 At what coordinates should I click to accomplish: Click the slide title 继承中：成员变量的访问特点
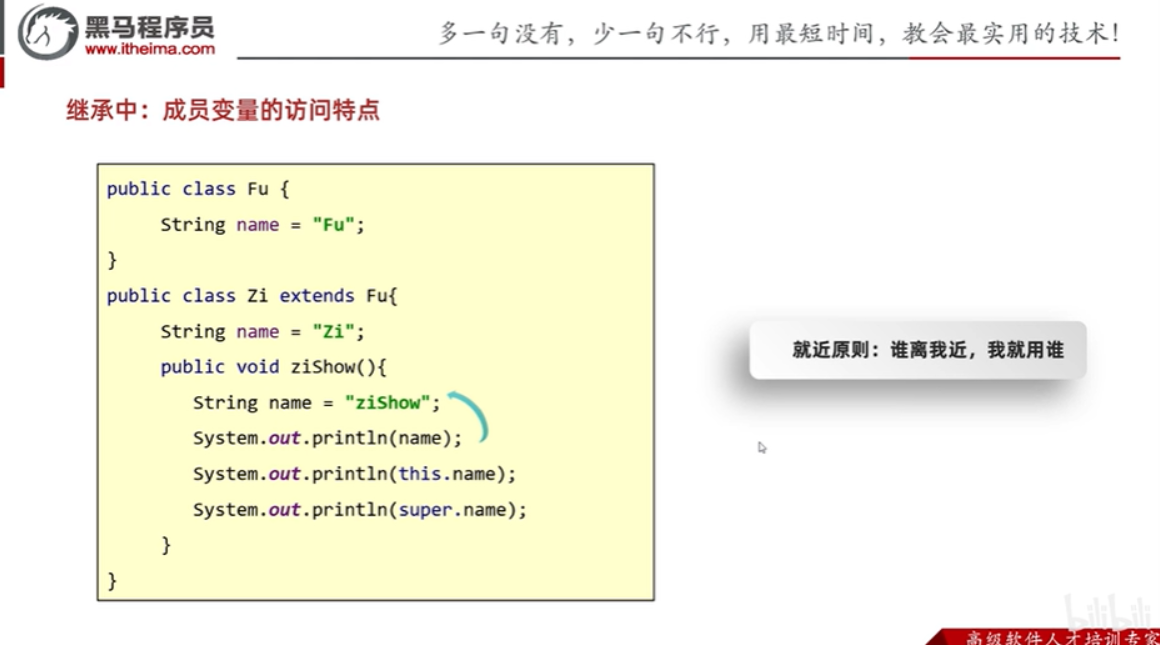tap(223, 110)
